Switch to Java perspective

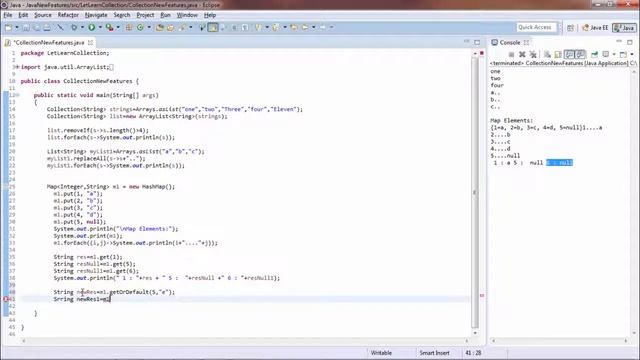(x=624, y=27)
